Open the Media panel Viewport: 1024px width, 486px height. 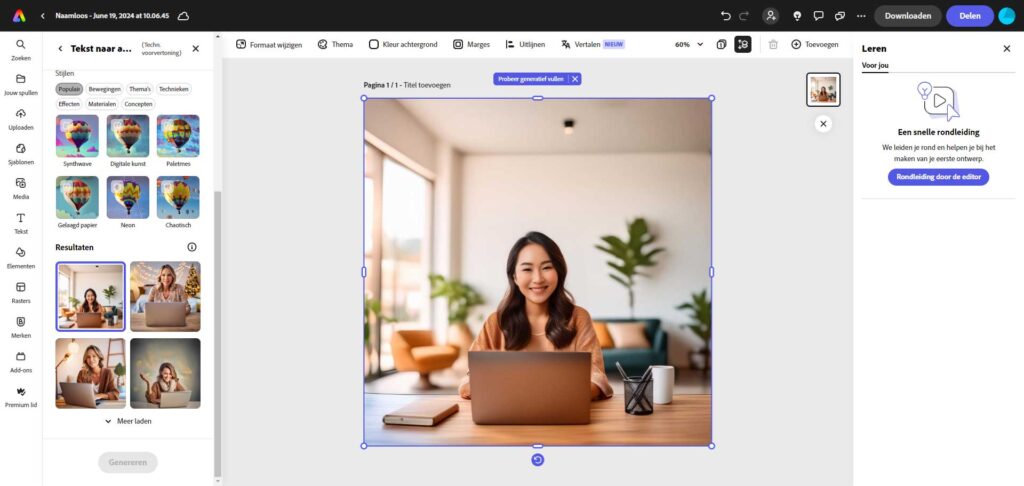click(x=21, y=188)
